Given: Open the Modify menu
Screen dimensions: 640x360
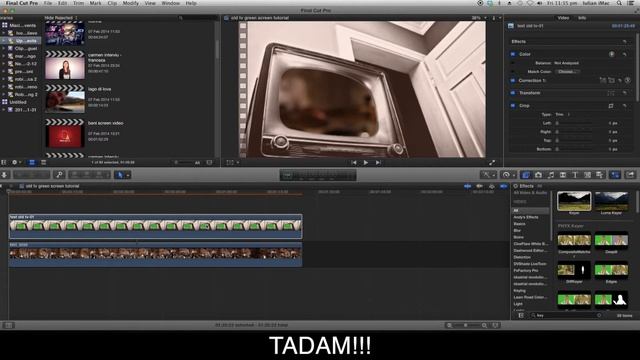Looking at the screenshot, I should (x=131, y=3).
